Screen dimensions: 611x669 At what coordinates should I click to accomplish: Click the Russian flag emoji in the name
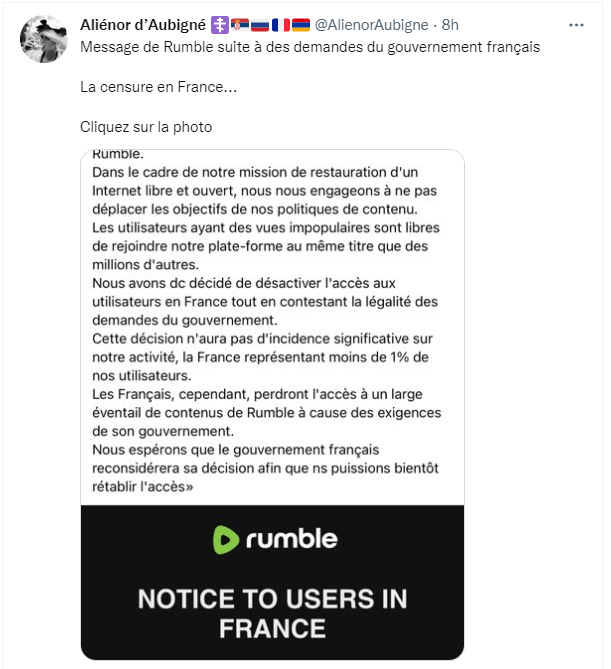coord(259,24)
